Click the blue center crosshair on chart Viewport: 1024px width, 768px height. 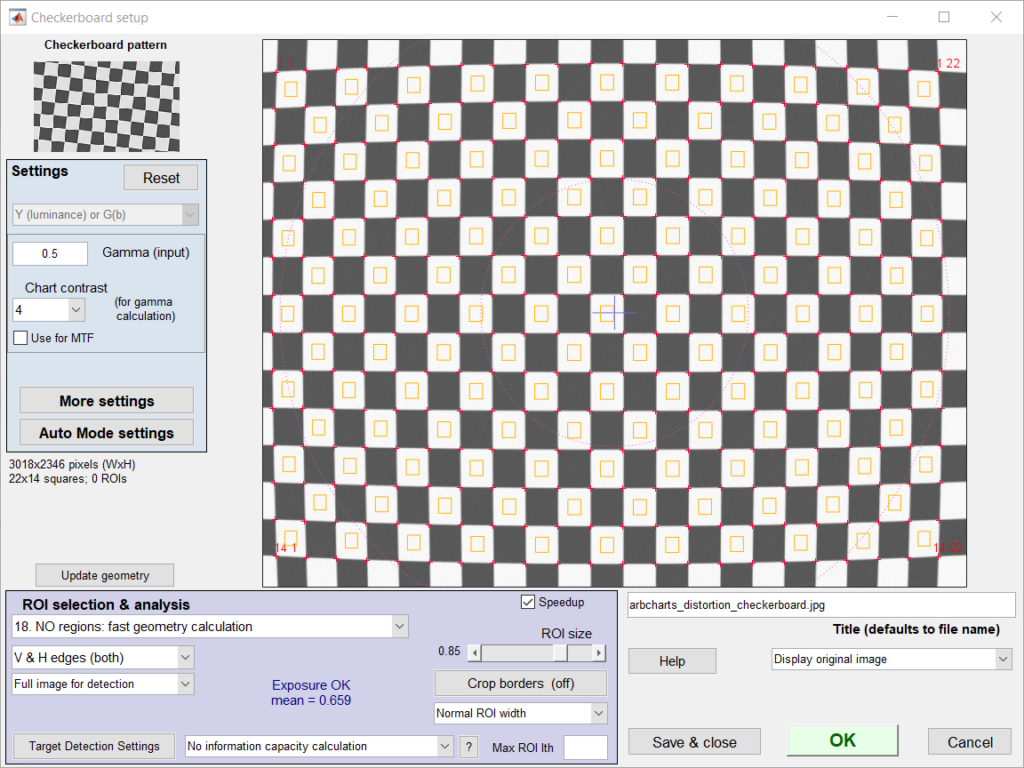pyautogui.click(x=614, y=313)
